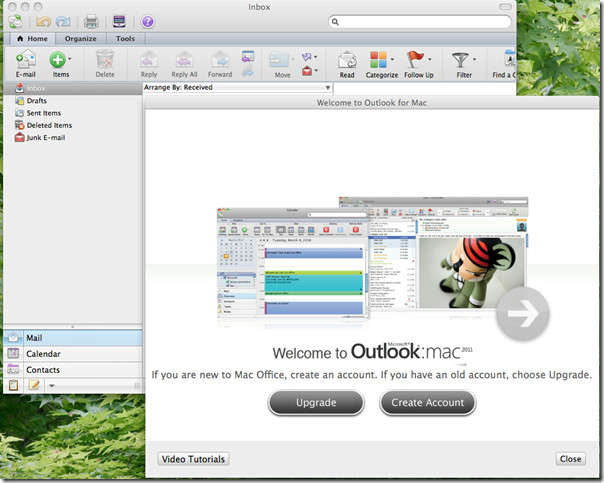Click in the search field
Viewport: 604px width, 483px height.
point(420,22)
